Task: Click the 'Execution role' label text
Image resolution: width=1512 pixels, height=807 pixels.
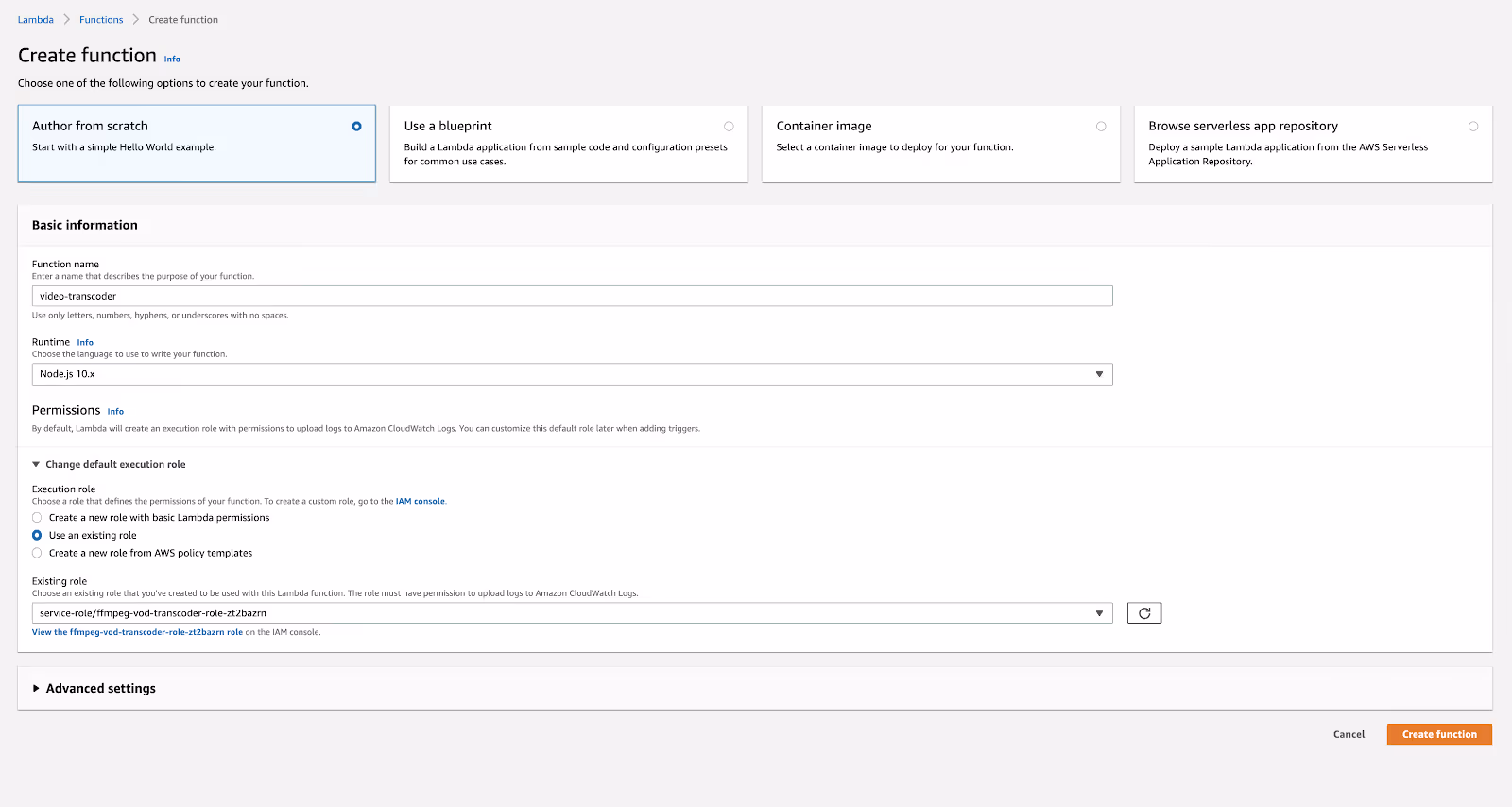Action: pos(63,489)
